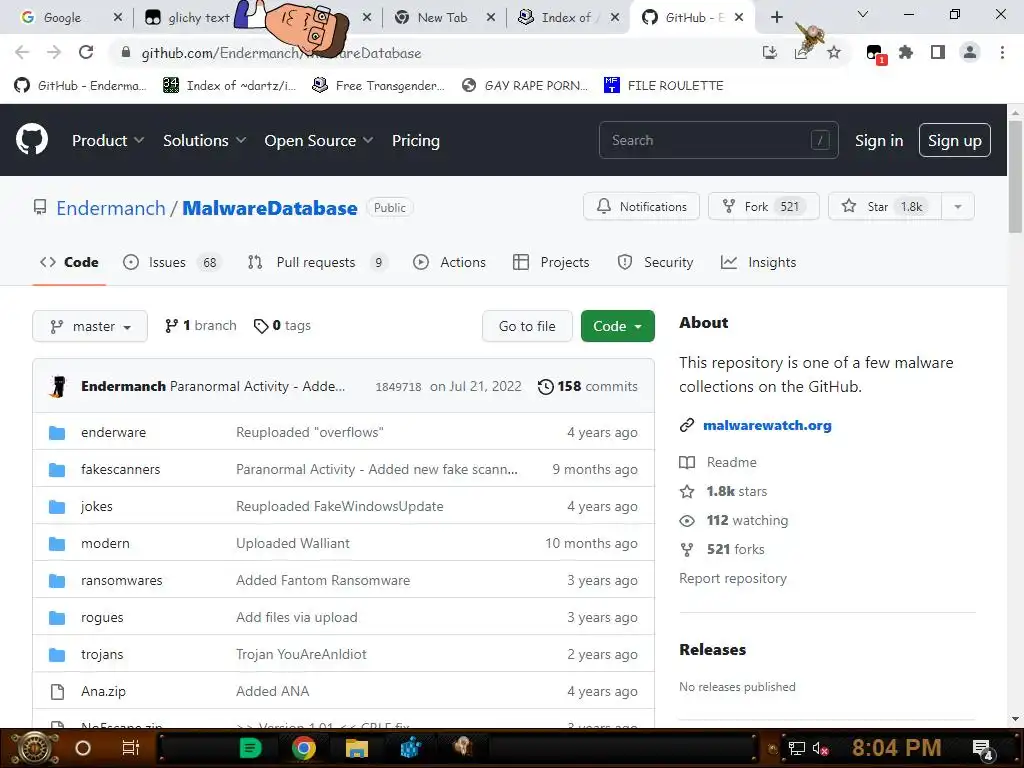Click the Sign up button

coord(955,140)
